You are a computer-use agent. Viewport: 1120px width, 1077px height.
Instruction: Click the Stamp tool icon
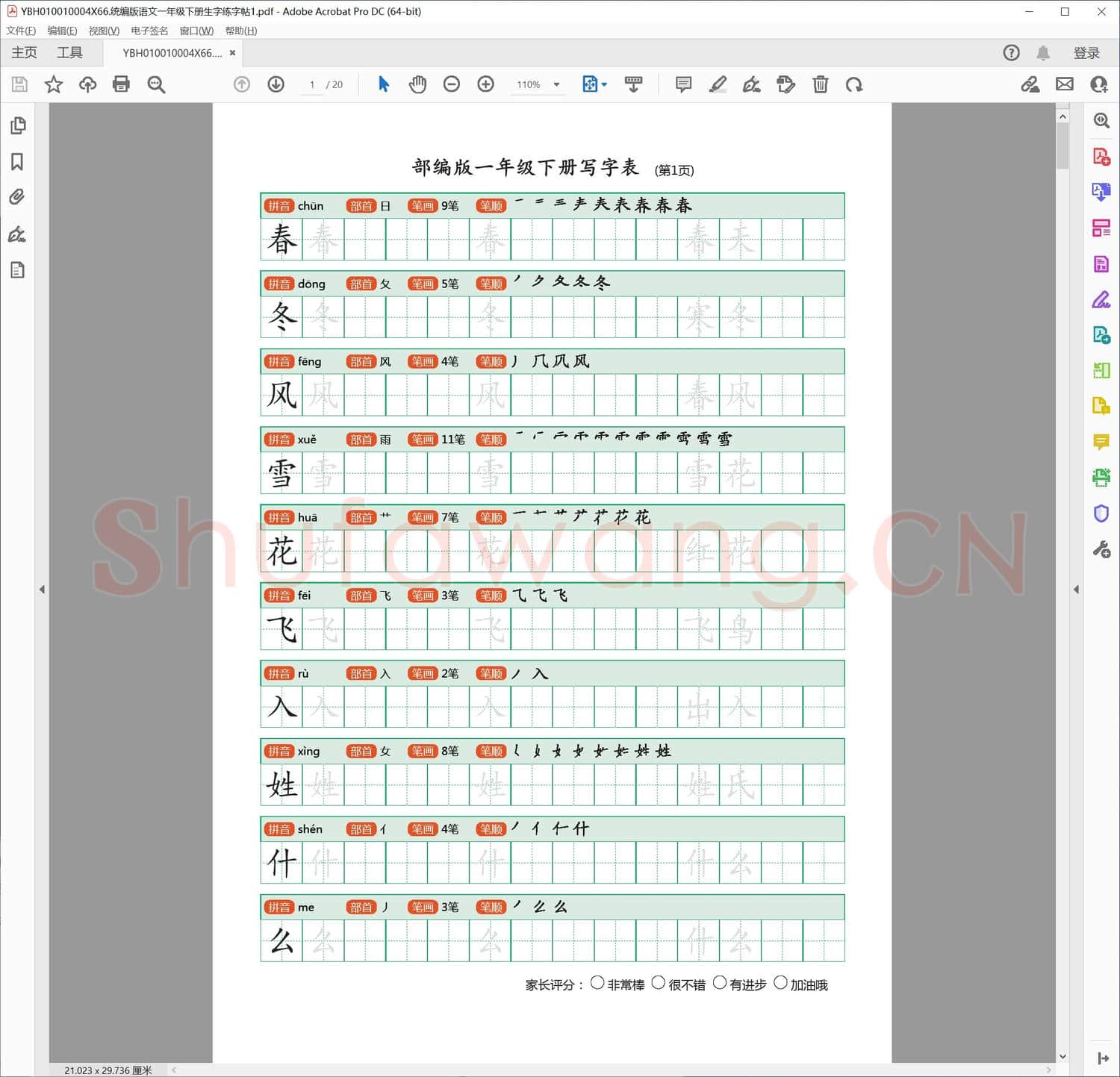786,84
